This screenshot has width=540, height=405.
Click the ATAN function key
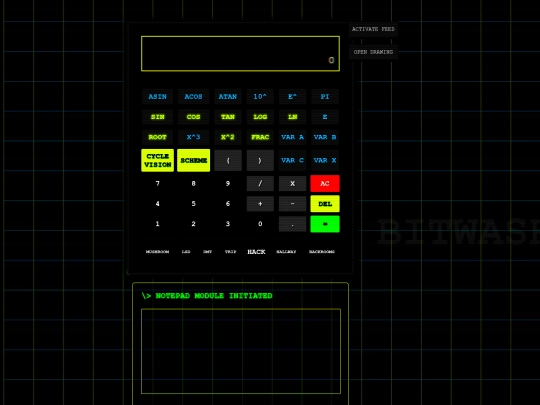coord(228,97)
